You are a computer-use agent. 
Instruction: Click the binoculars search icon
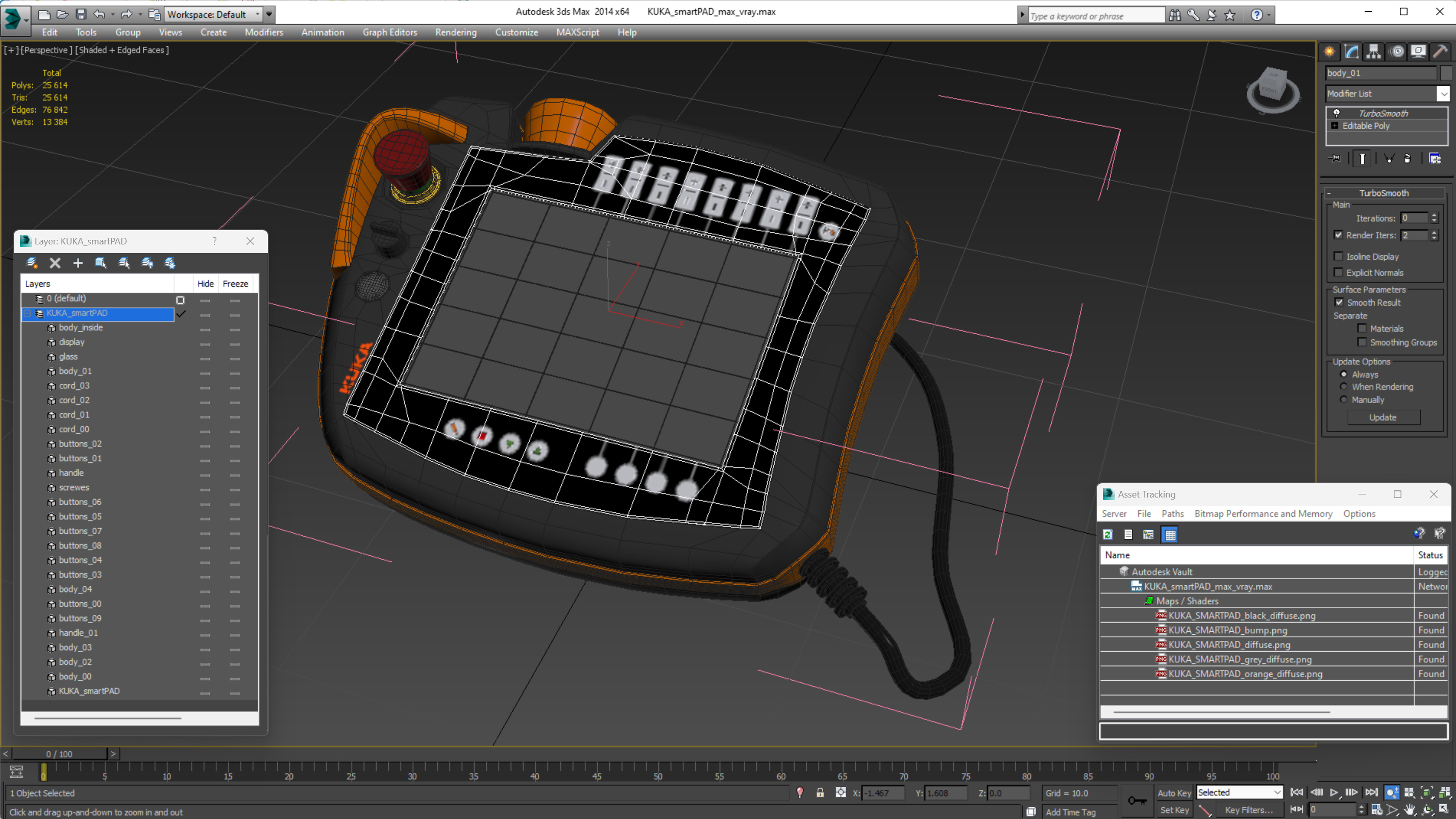pyautogui.click(x=1174, y=15)
